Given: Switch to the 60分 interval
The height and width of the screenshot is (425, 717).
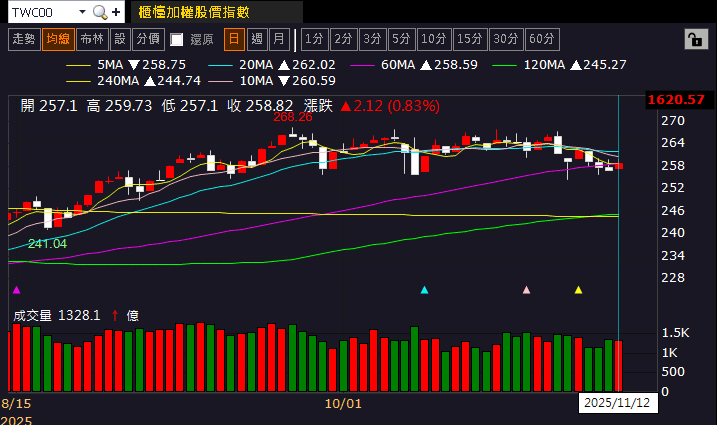Looking at the screenshot, I should click(x=542, y=39).
